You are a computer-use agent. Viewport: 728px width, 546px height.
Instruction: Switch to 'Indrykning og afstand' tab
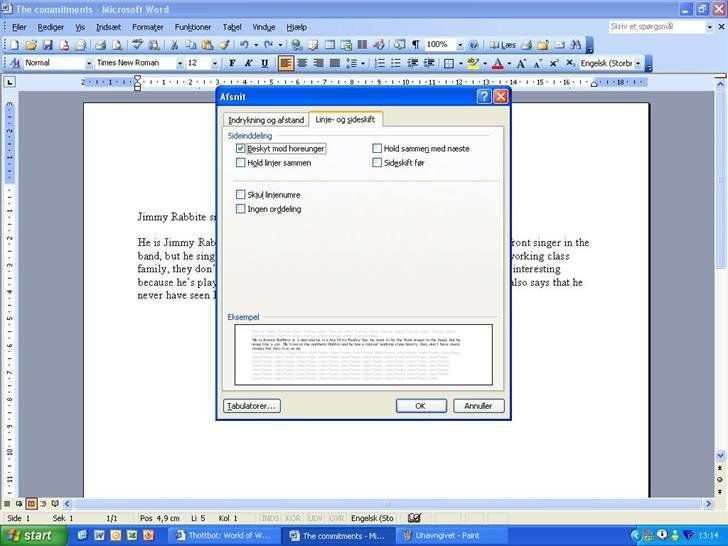point(265,120)
